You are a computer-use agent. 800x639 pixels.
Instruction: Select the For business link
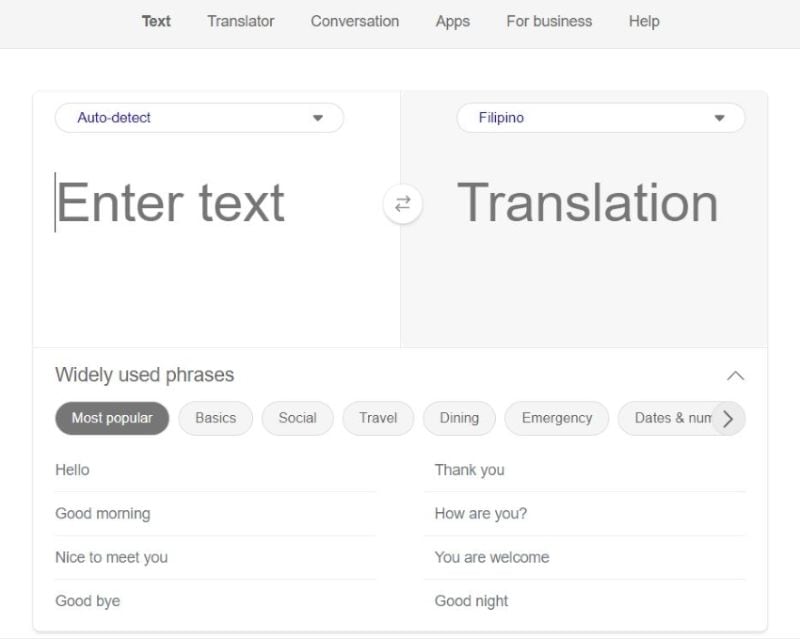pos(548,21)
